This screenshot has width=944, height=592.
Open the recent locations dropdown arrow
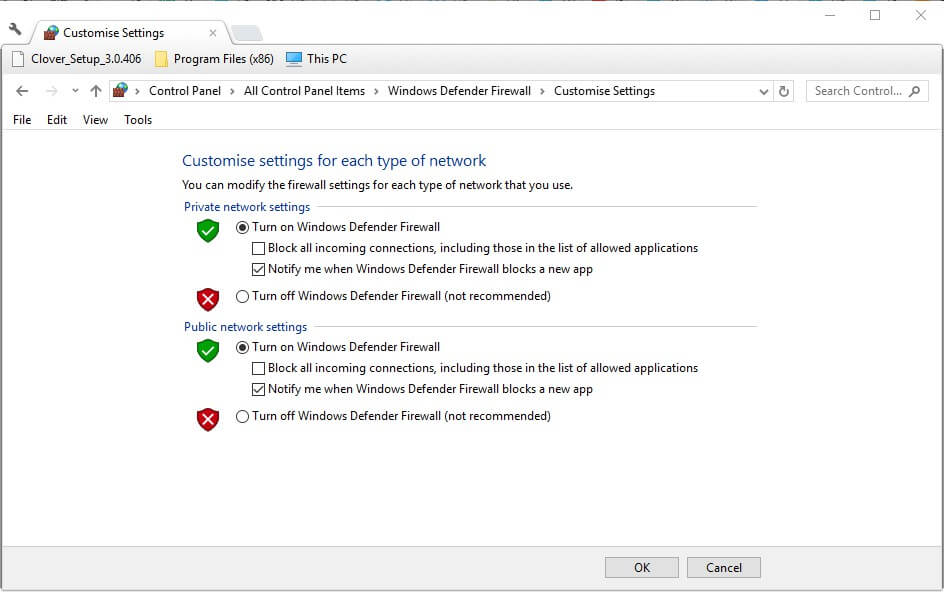click(x=75, y=91)
